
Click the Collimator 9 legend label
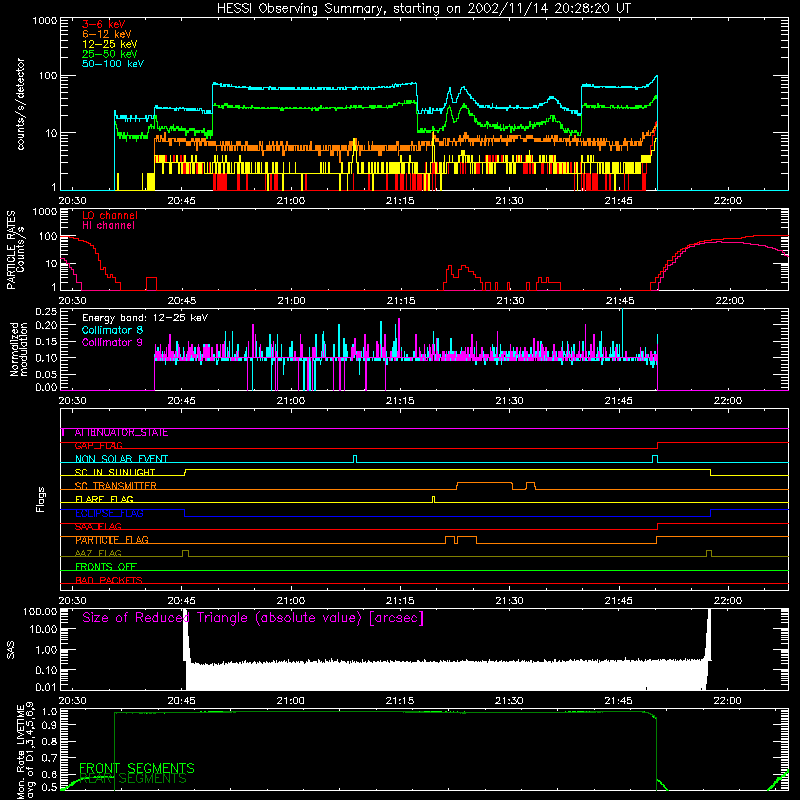click(112, 342)
